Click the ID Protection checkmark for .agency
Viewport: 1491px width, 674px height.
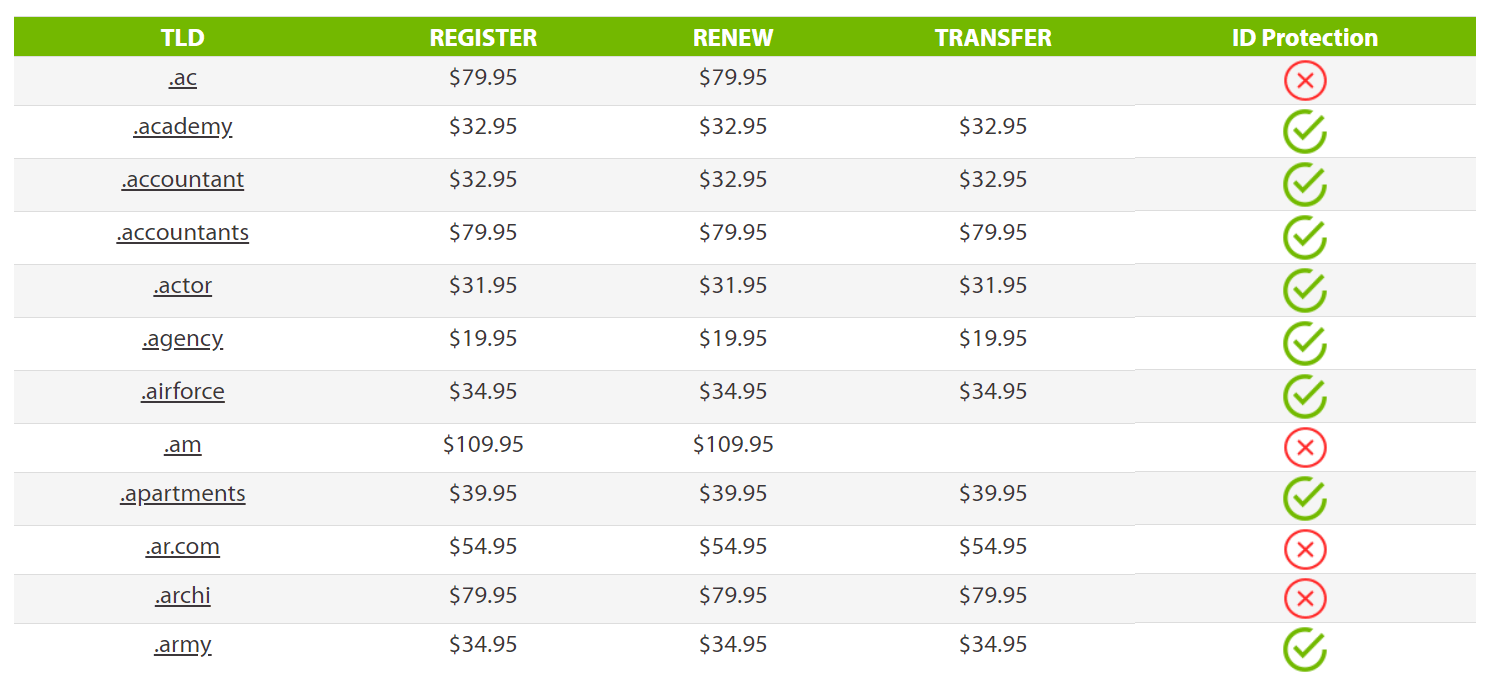coord(1304,344)
